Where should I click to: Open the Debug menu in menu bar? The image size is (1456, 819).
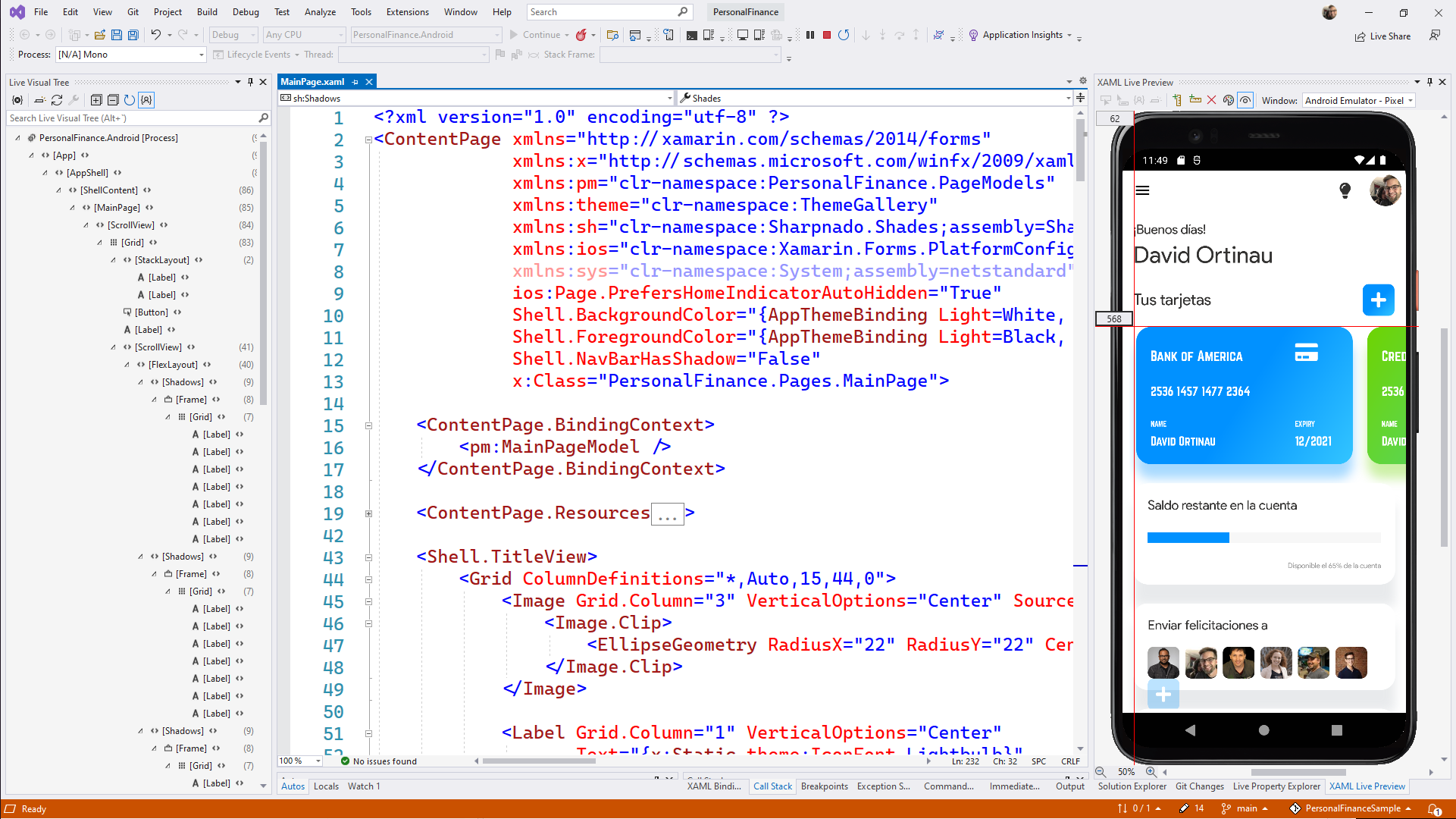(x=243, y=11)
